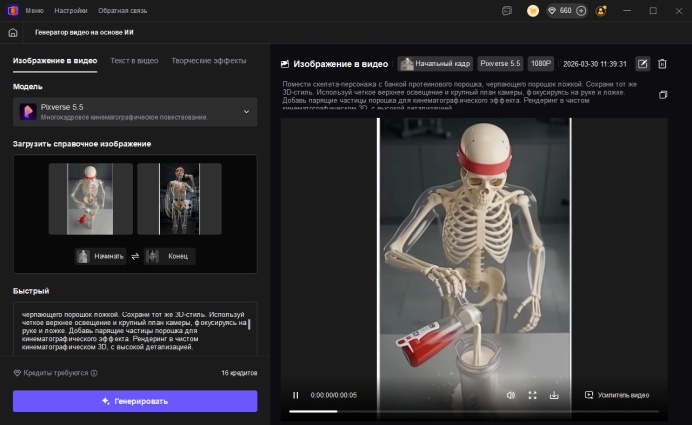This screenshot has height=425, width=692.
Task: Click the 0:00:00/0:00:05 time display
Action: 334,395
